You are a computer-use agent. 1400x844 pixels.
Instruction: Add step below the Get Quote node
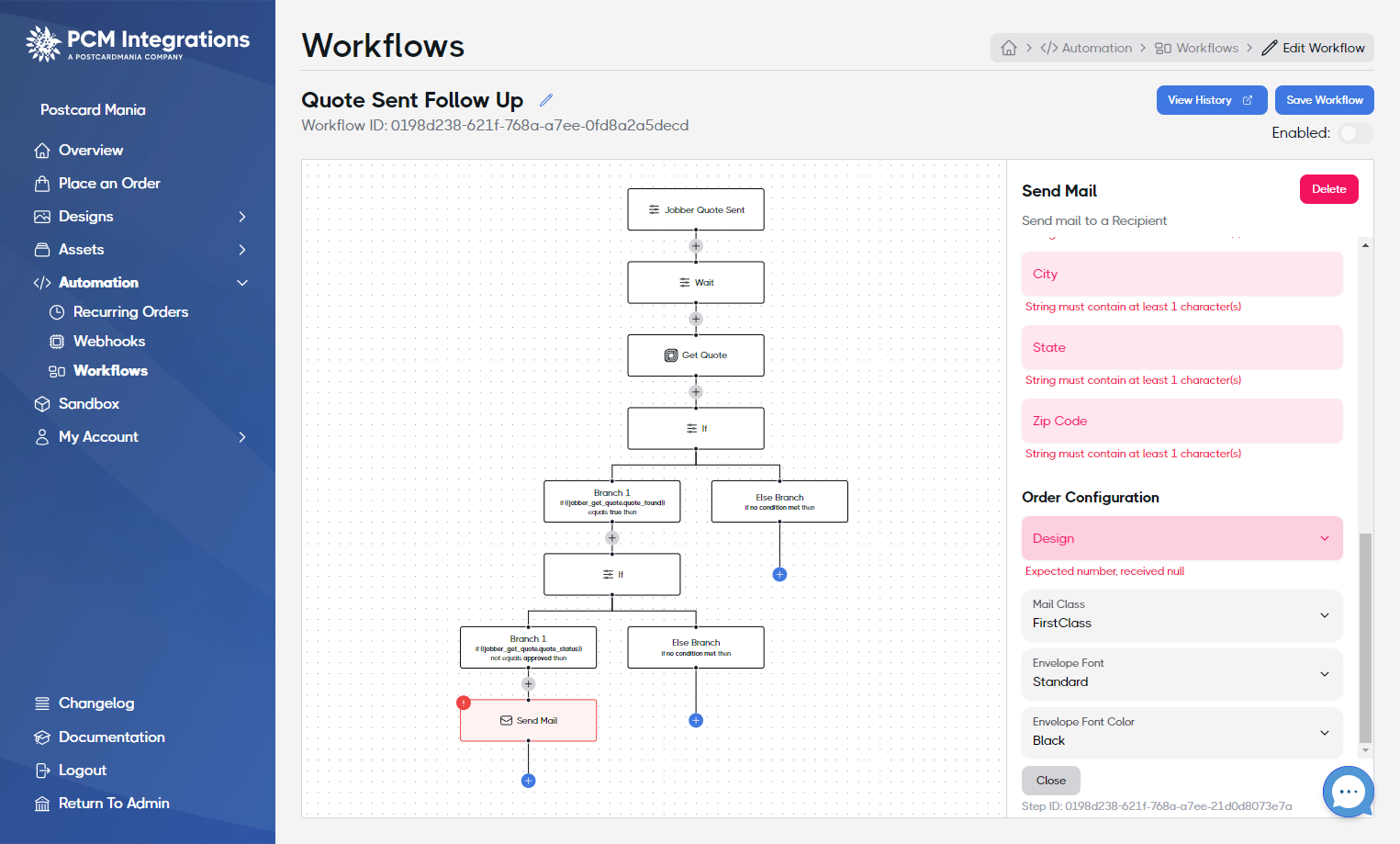pos(696,392)
